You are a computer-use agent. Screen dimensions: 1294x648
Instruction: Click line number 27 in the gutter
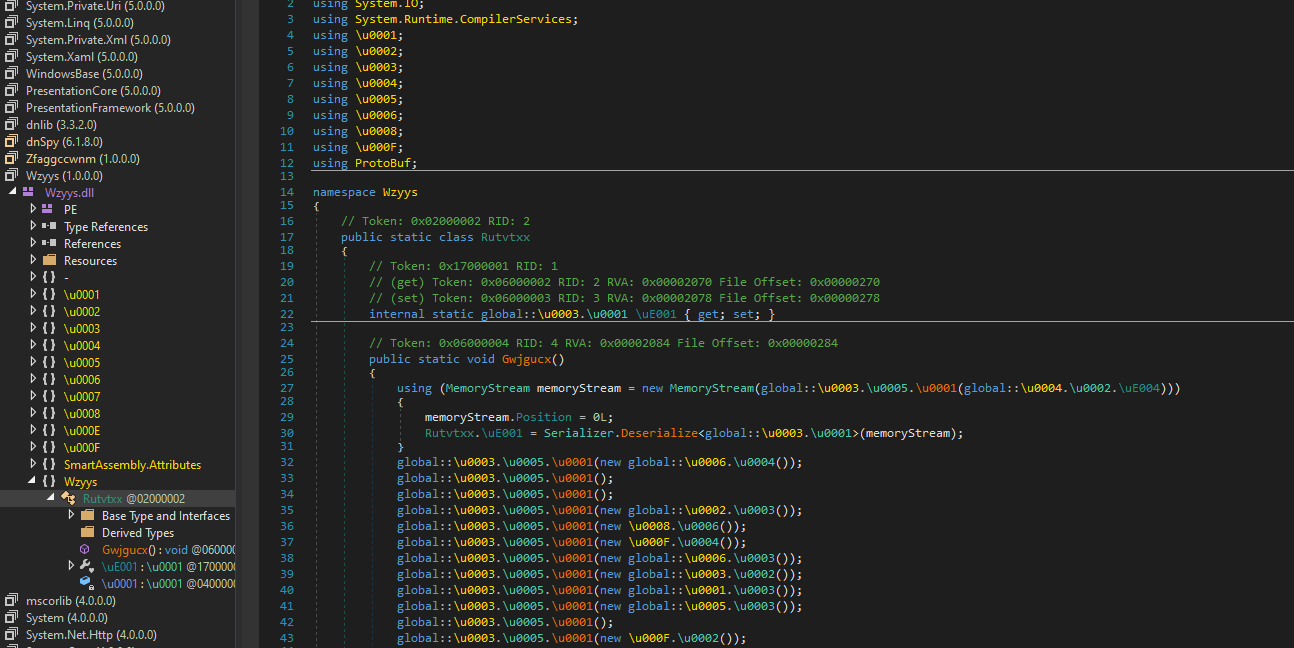pos(287,388)
